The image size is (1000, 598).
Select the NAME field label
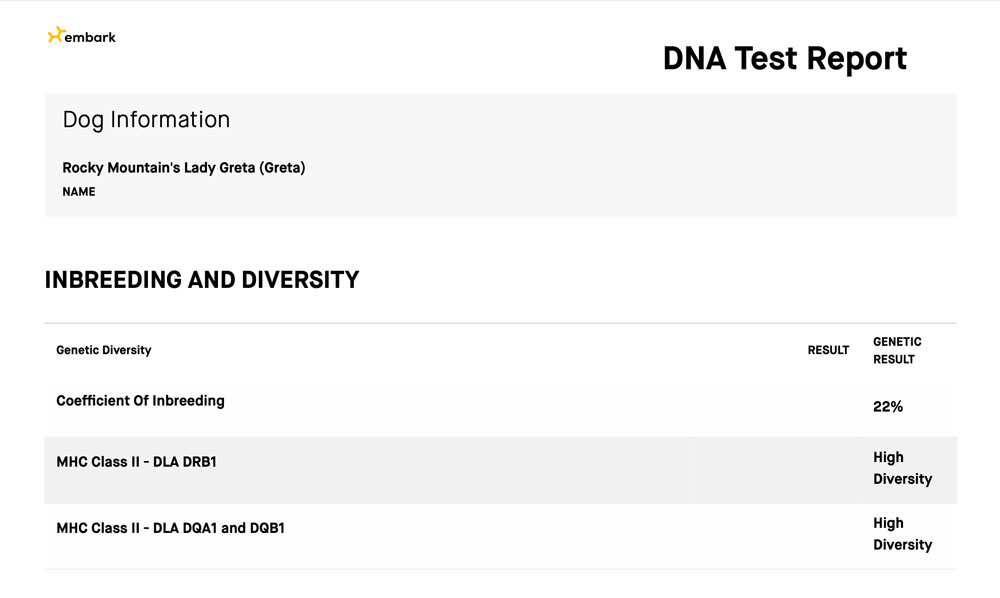79,192
